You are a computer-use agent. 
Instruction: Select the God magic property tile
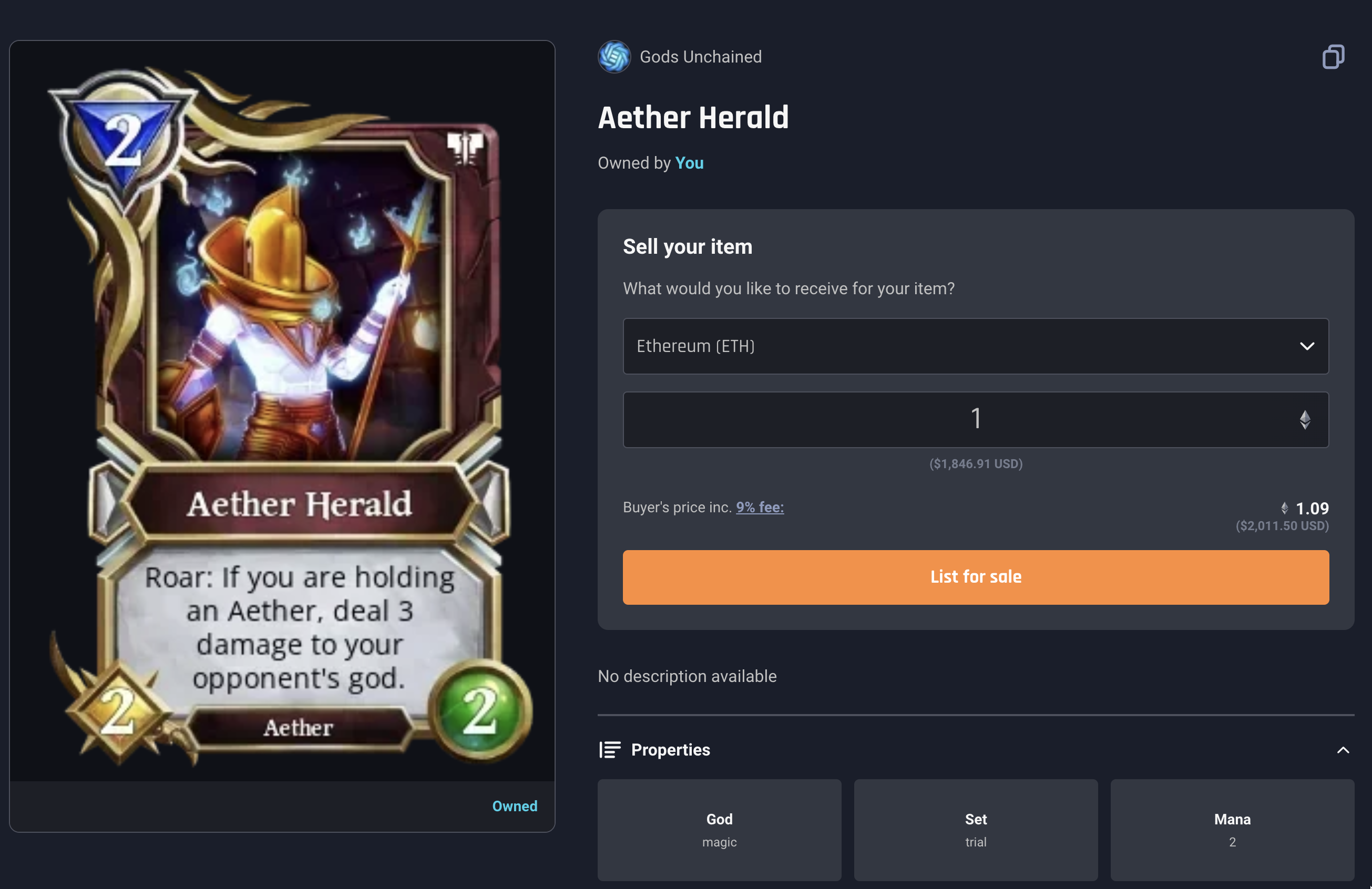719,830
